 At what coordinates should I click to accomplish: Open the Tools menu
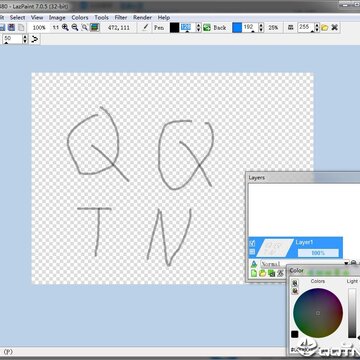[101, 17]
